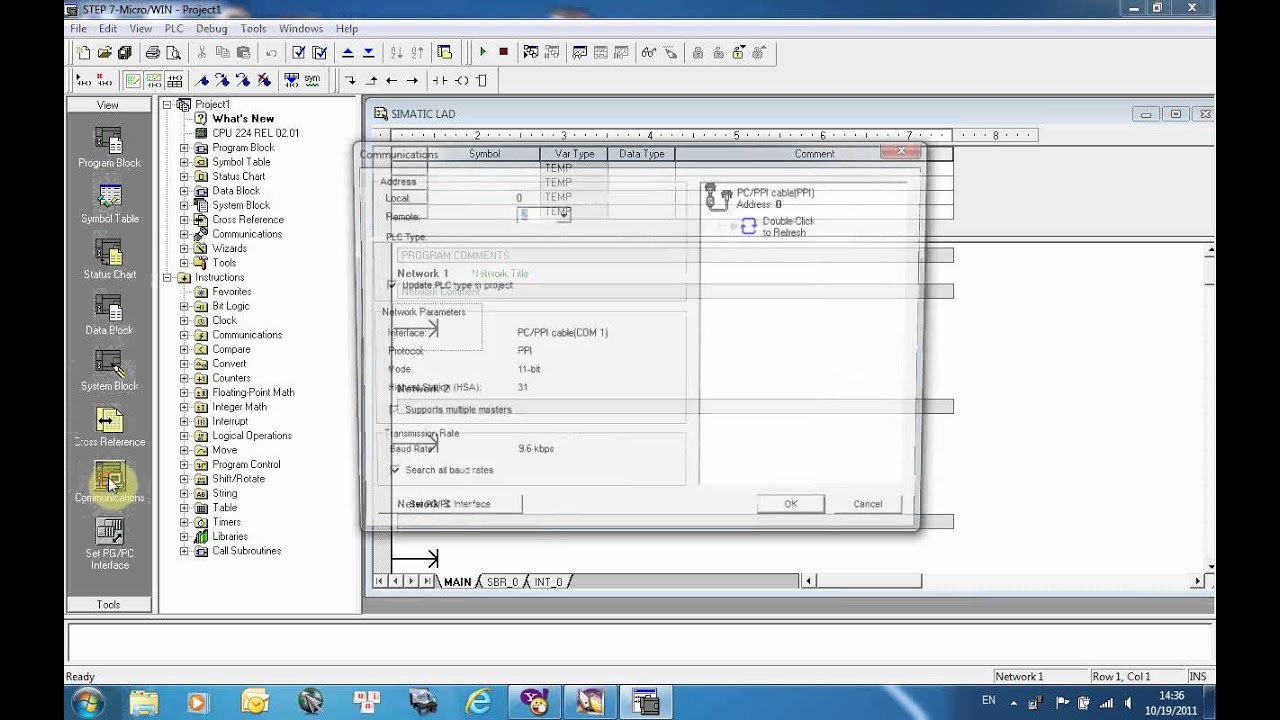Expand the Symbol Table tree node
This screenshot has height=720, width=1280.
(184, 162)
